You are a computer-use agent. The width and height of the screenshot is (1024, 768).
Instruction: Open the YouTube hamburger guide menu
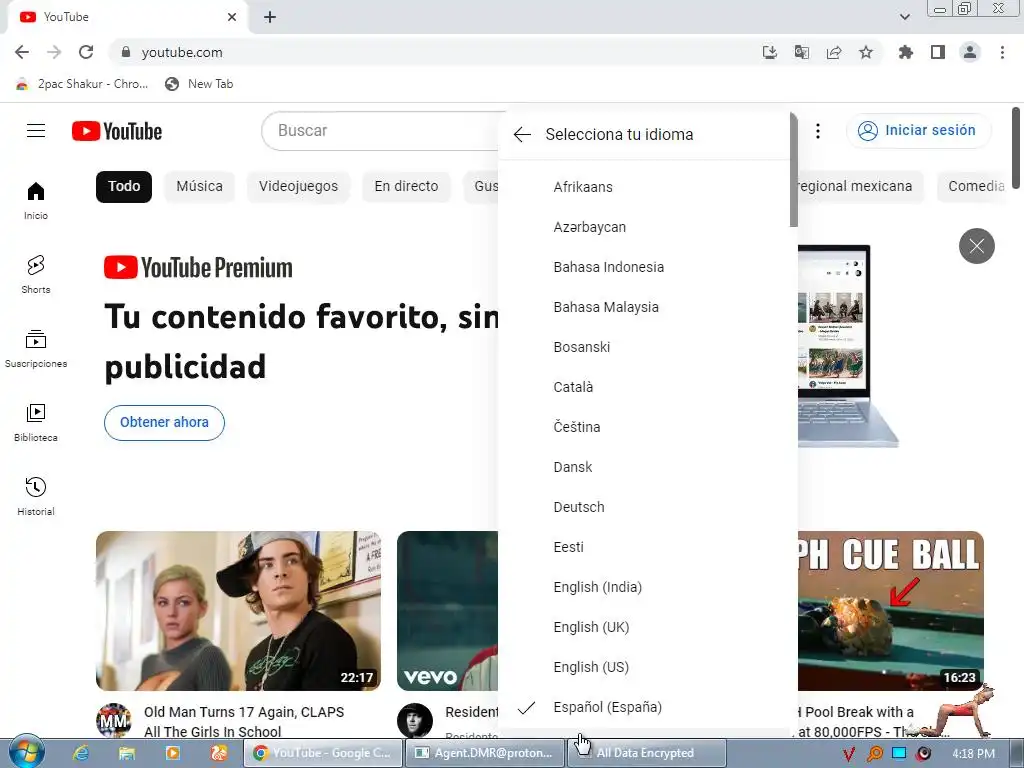(36, 131)
